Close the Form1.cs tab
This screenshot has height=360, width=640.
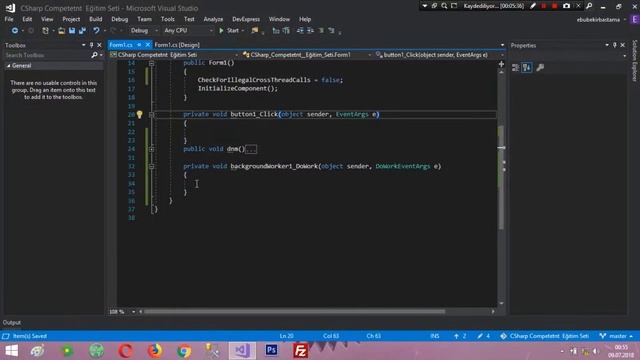[x=148, y=45]
